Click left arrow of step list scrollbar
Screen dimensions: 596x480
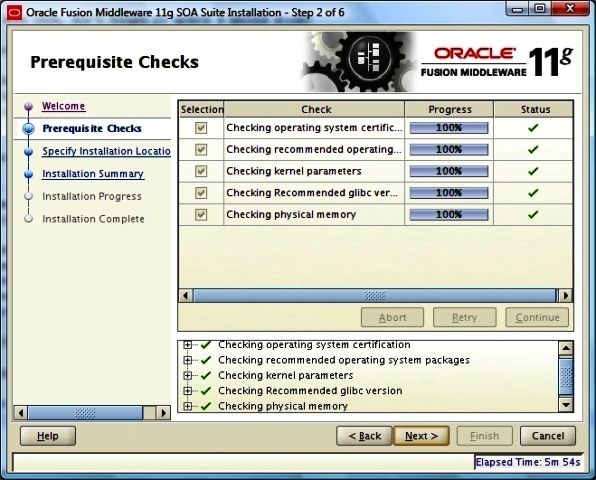(x=21, y=413)
